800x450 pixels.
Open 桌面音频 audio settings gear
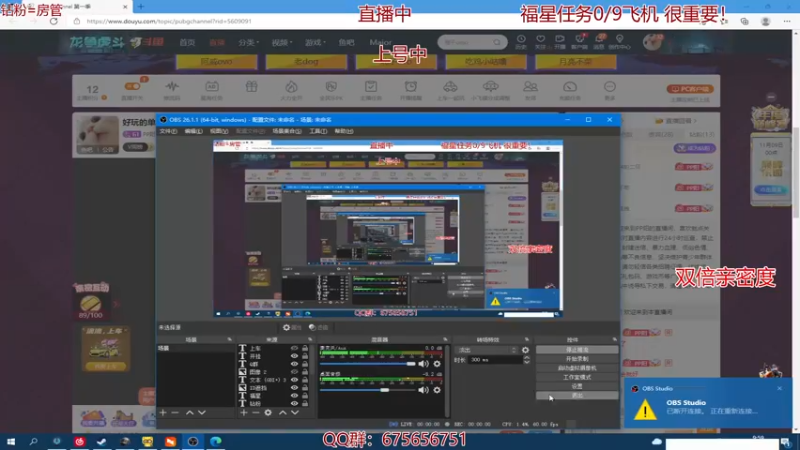(437, 390)
